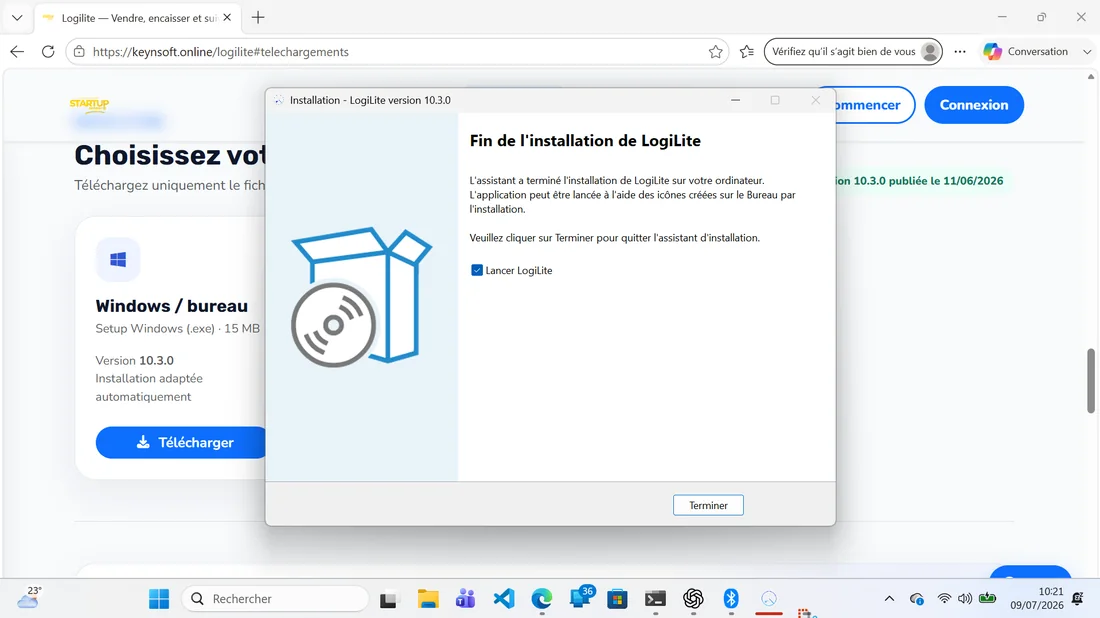
Task: Expand the chevron next to Conversation
Action: point(1087,51)
